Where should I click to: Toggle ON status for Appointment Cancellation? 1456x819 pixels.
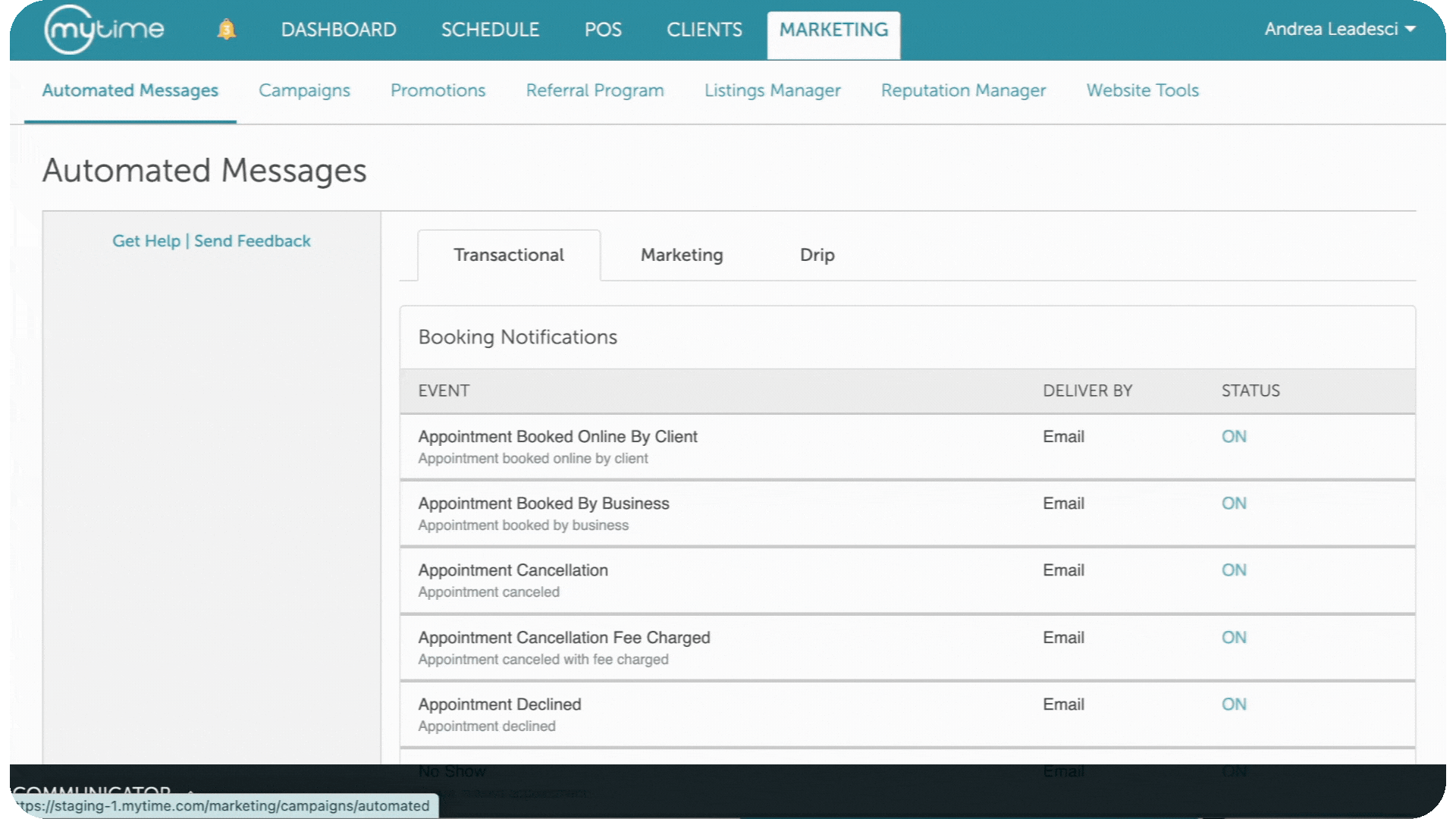click(x=1234, y=570)
